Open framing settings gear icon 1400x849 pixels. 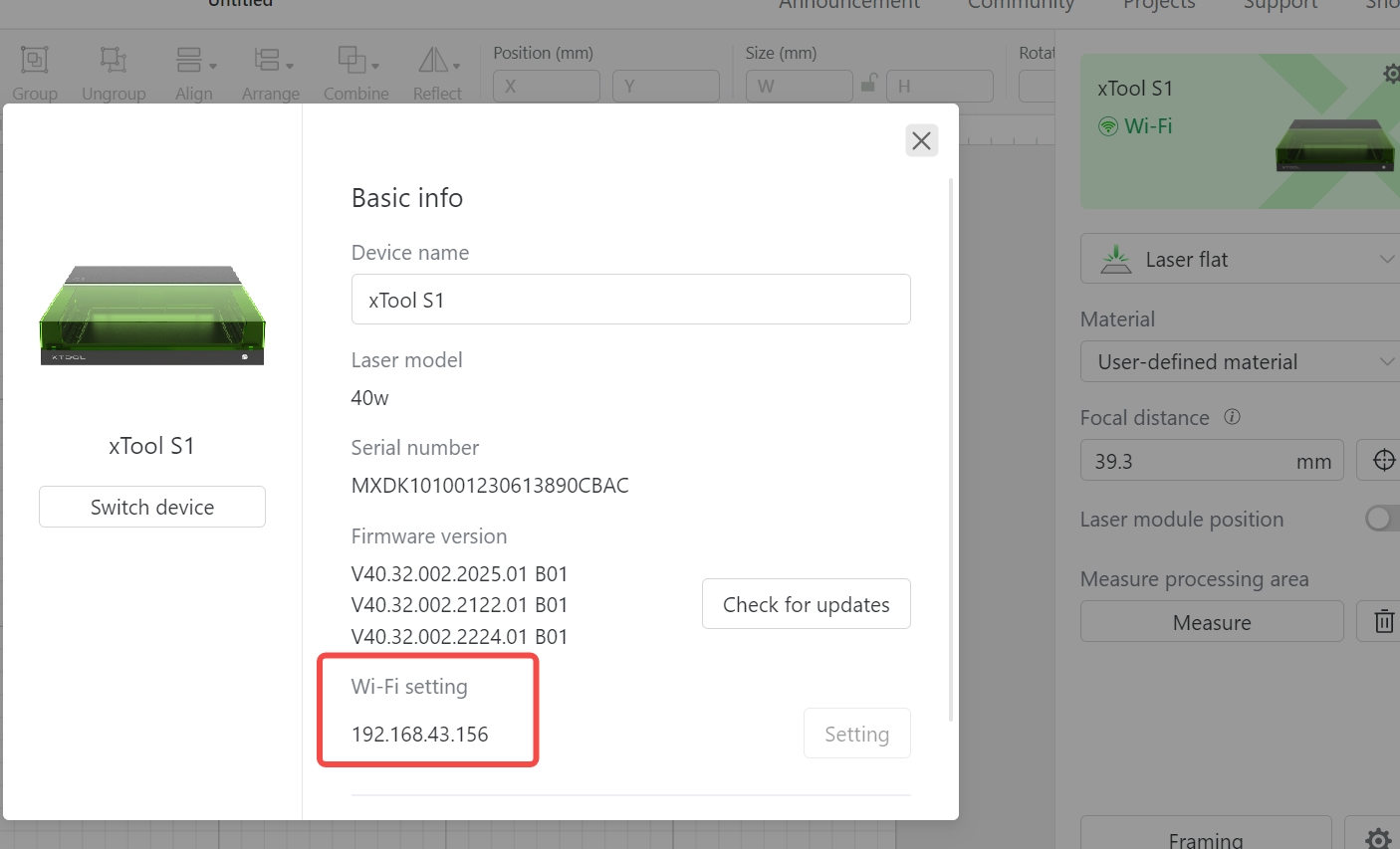coord(1378,839)
